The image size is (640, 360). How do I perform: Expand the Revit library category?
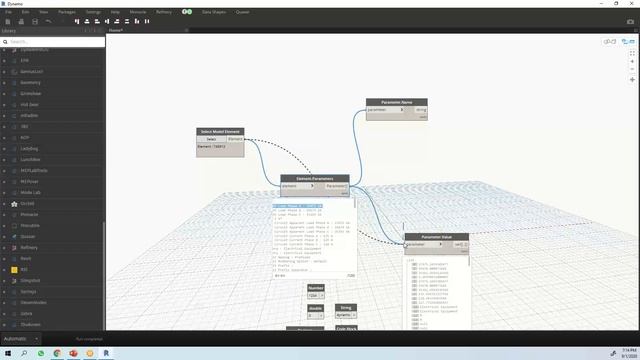click(x=26, y=259)
